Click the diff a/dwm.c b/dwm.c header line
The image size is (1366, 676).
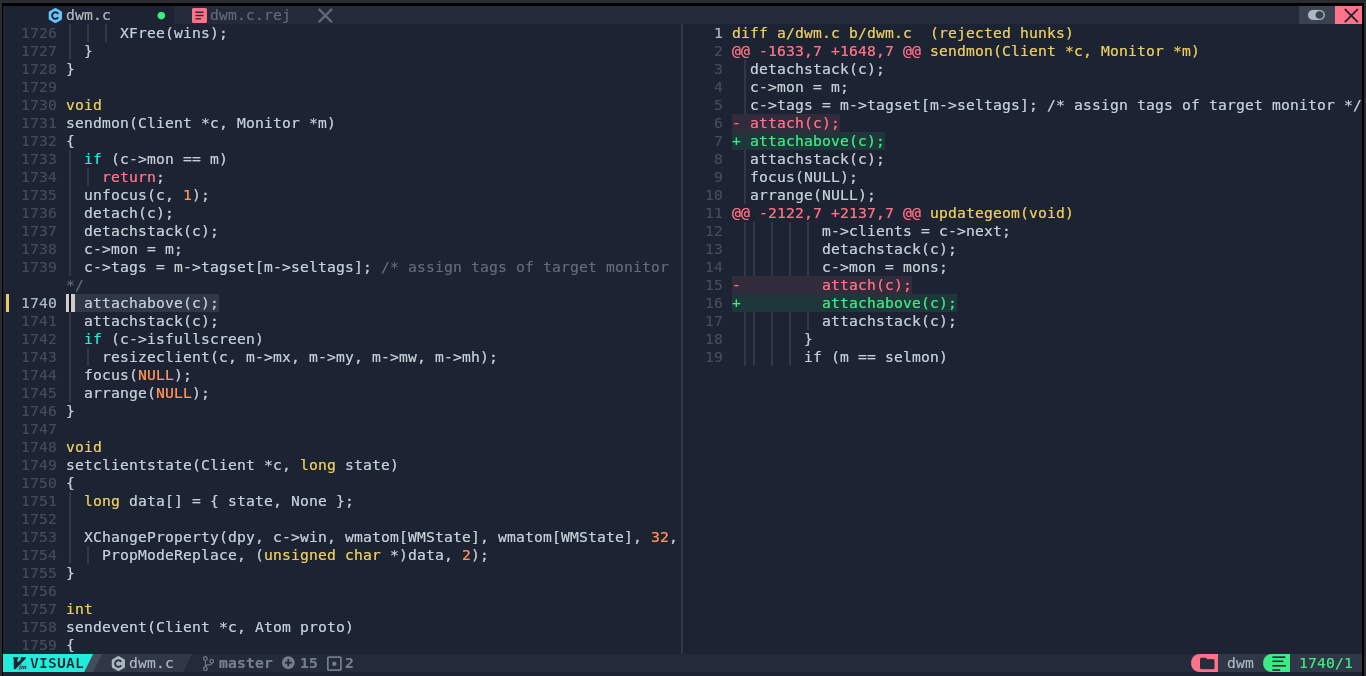click(x=902, y=33)
